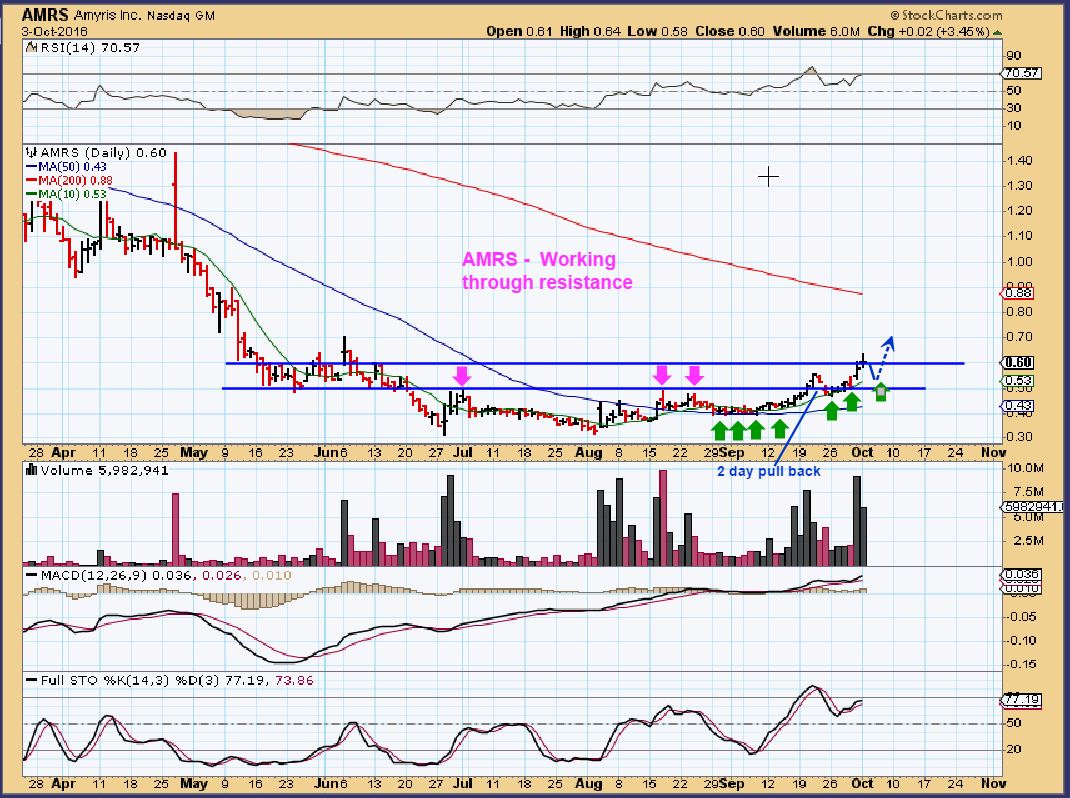Click the bar-chart icon beside Volume label
The image size is (1070, 798).
pyautogui.click(x=31, y=470)
